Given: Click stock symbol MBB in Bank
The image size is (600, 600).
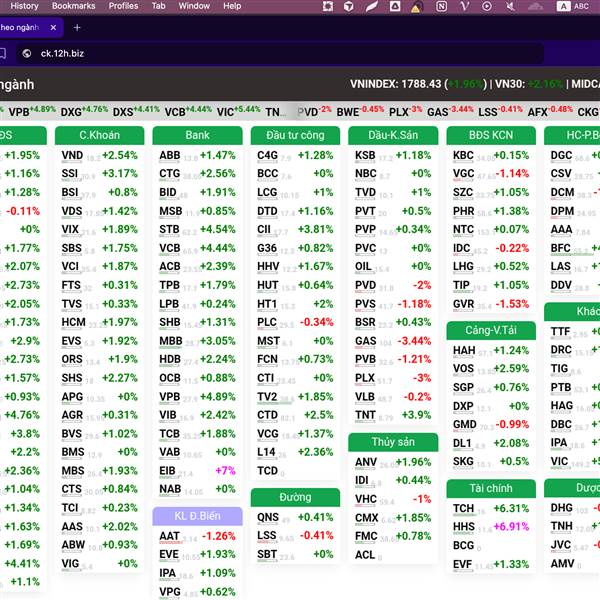Looking at the screenshot, I should click(x=171, y=341).
